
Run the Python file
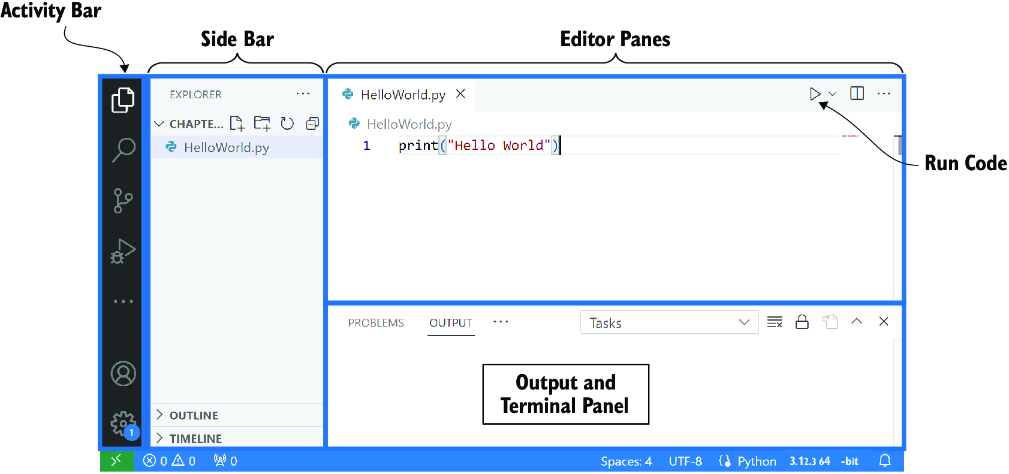click(x=815, y=94)
